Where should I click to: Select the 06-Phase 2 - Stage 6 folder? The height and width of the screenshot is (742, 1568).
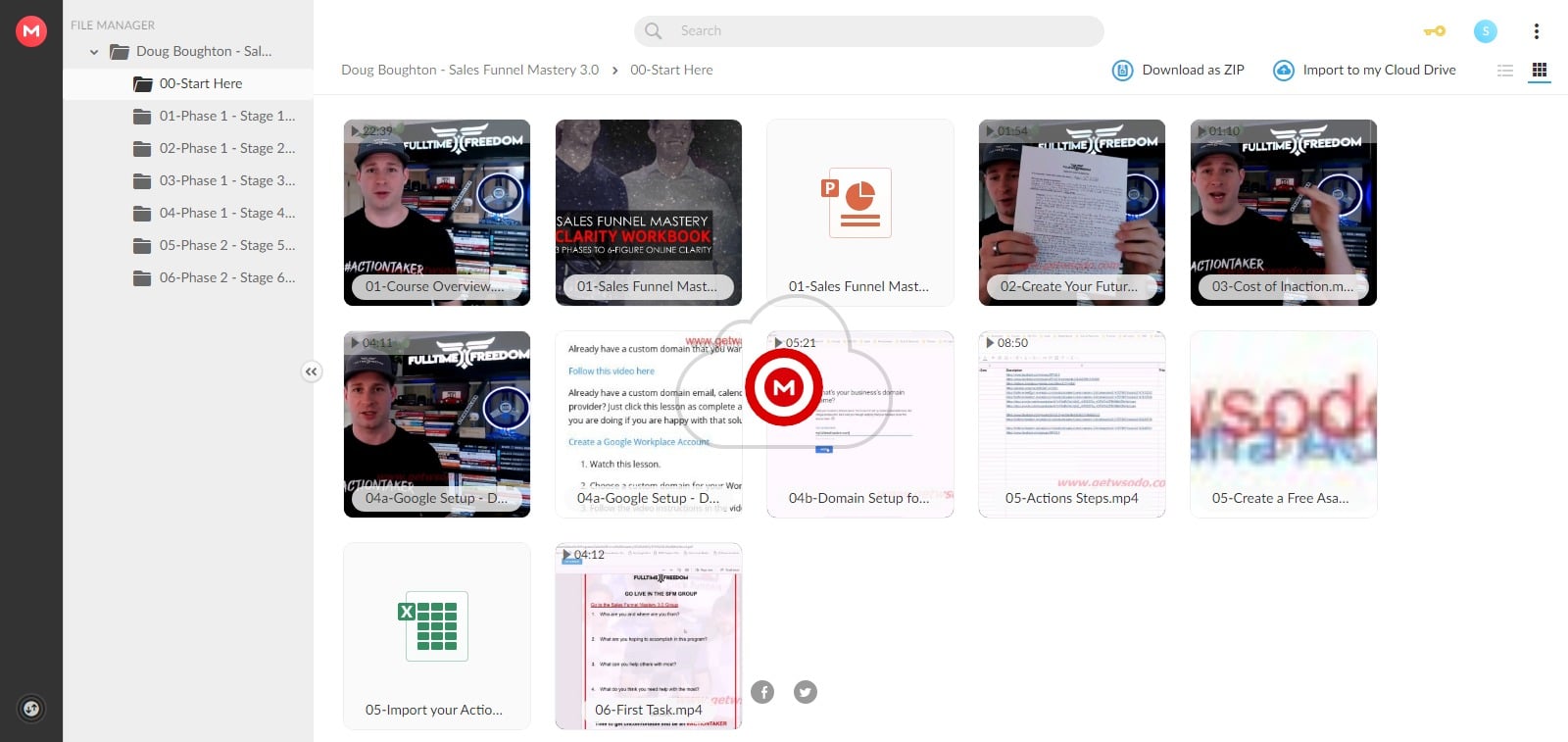click(x=226, y=277)
